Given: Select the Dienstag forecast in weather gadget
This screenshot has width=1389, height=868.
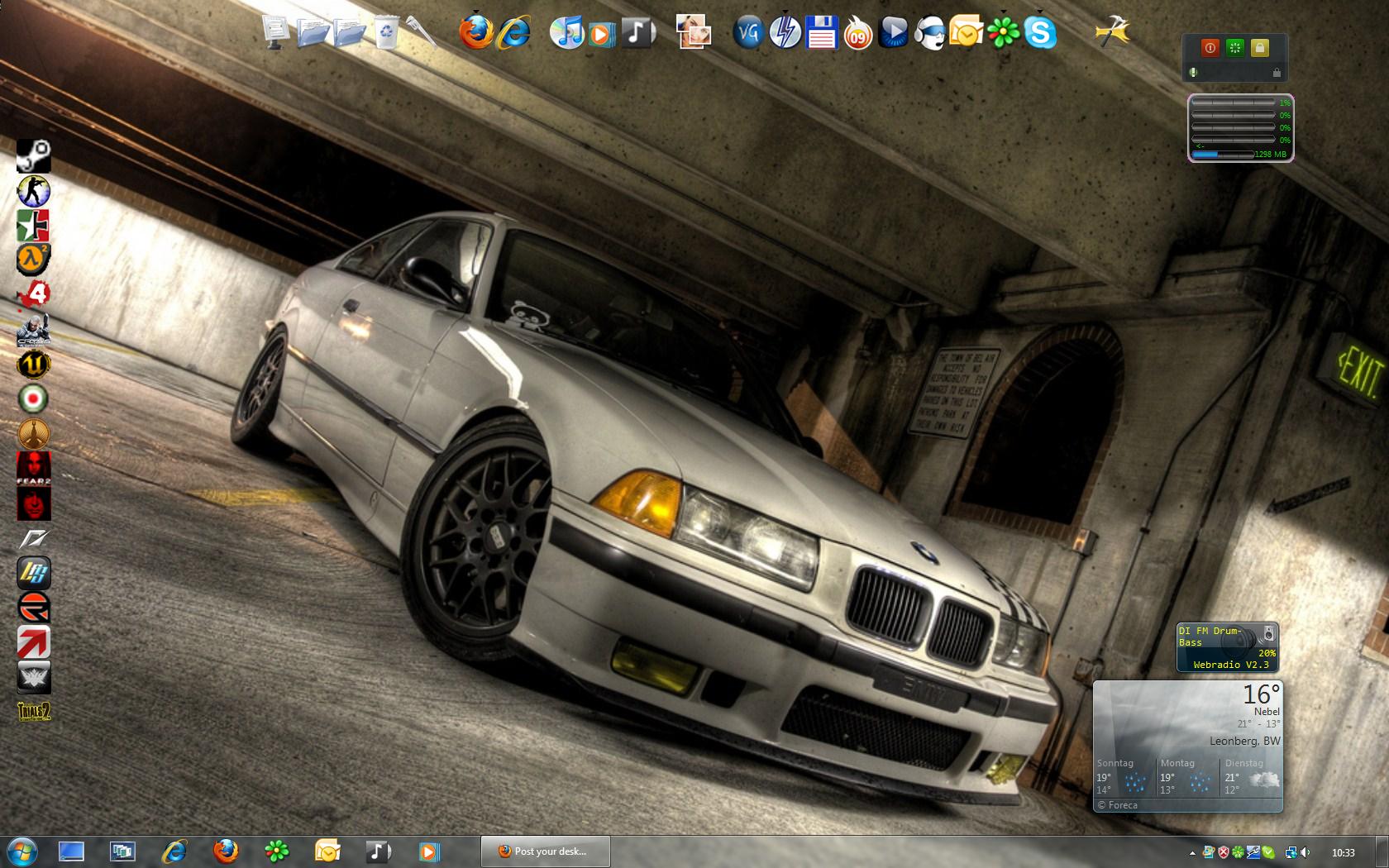Looking at the screenshot, I should (x=1252, y=777).
